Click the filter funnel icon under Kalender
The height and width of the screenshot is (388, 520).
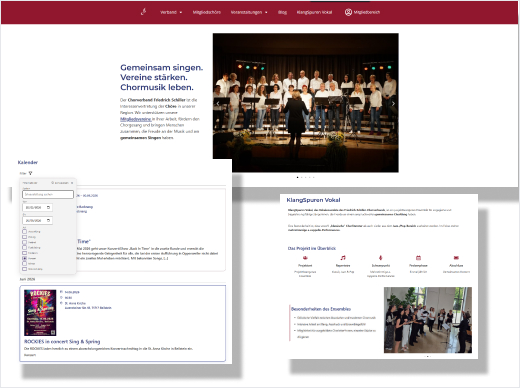30,173
